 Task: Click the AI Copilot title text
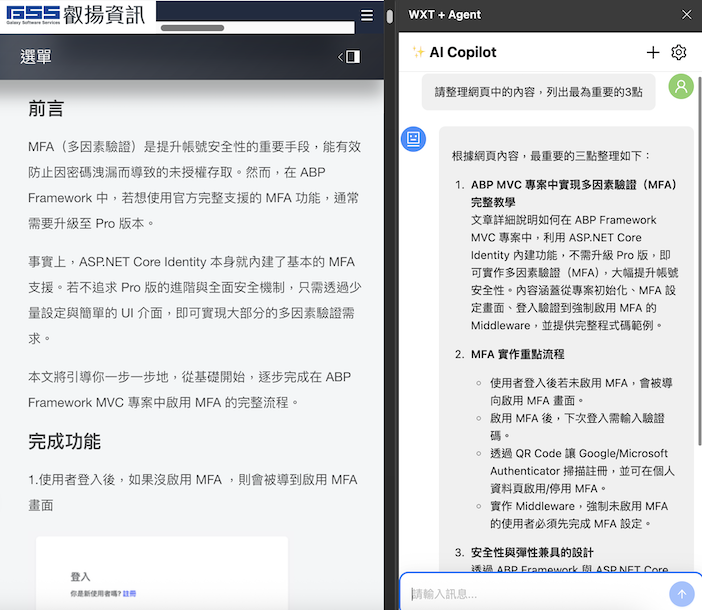463,52
